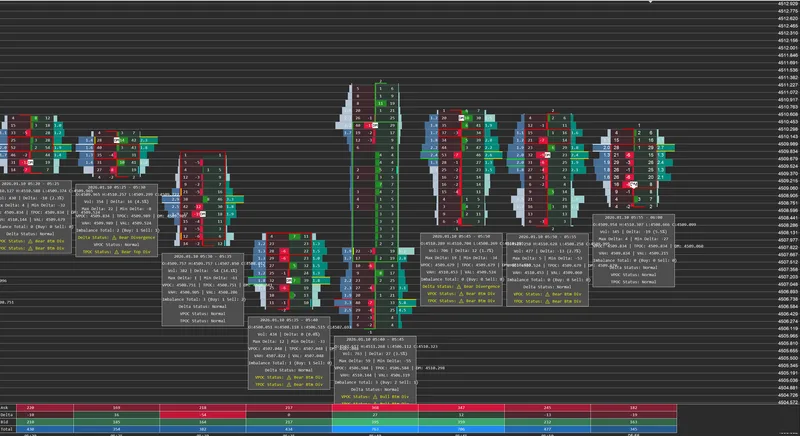Click 'Delta Status: Normal' in 05:55-06:00 box
Screen dimensions: 800x436
point(634,267)
